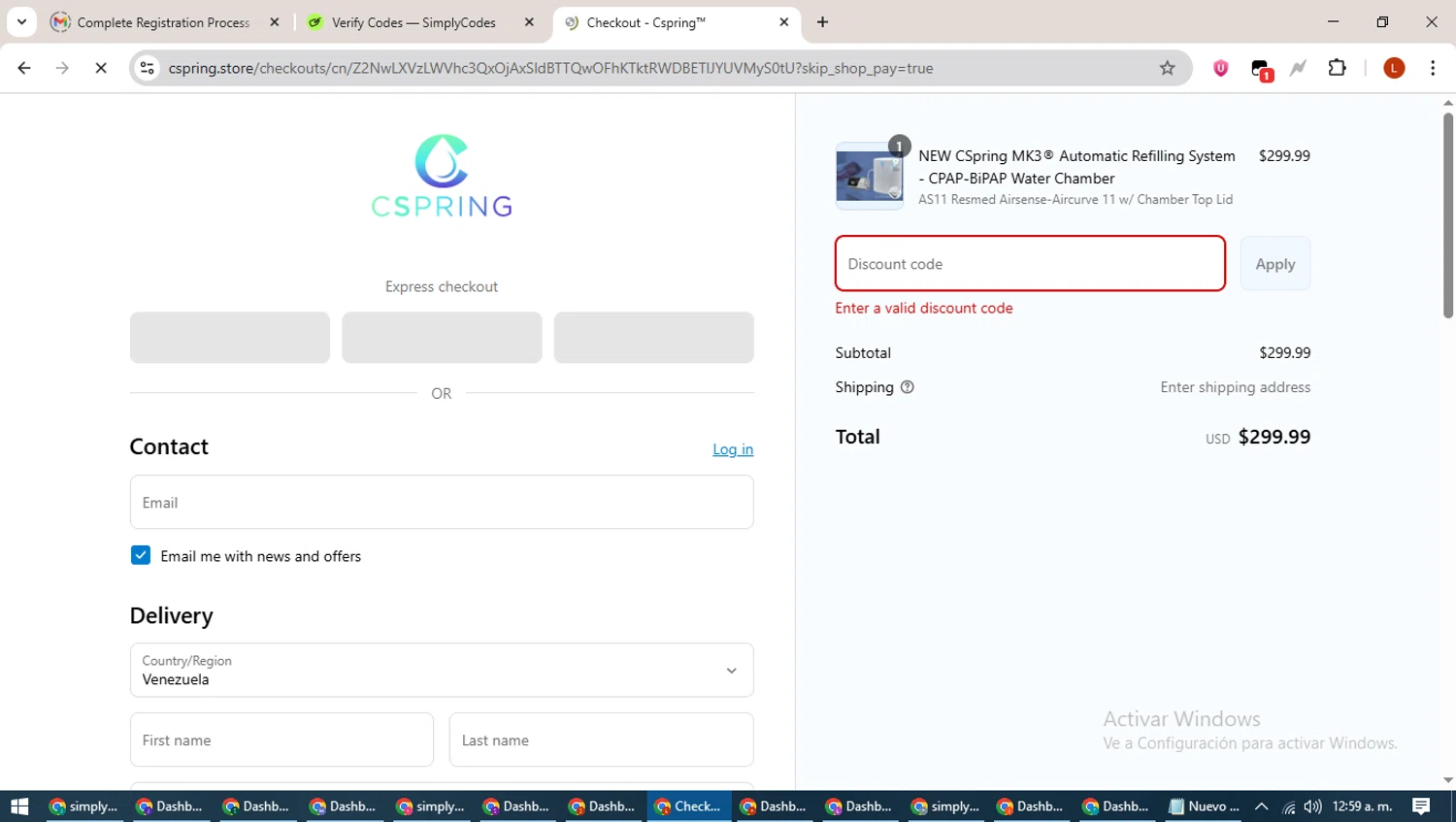Open the Extensions puzzle icon
Image resolution: width=1456 pixels, height=822 pixels.
[x=1337, y=68]
